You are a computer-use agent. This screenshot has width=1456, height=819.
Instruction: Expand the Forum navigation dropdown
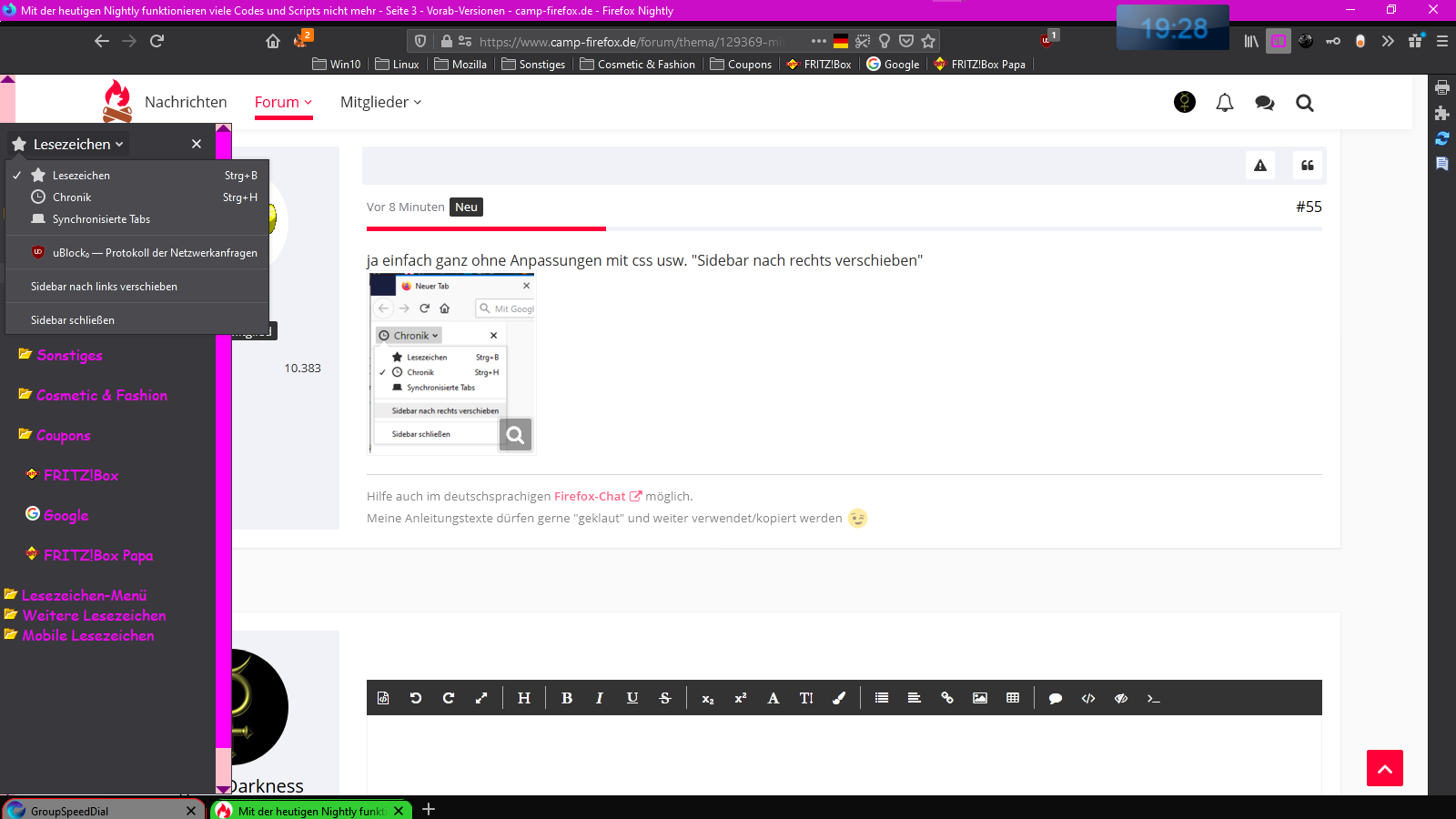click(x=283, y=102)
